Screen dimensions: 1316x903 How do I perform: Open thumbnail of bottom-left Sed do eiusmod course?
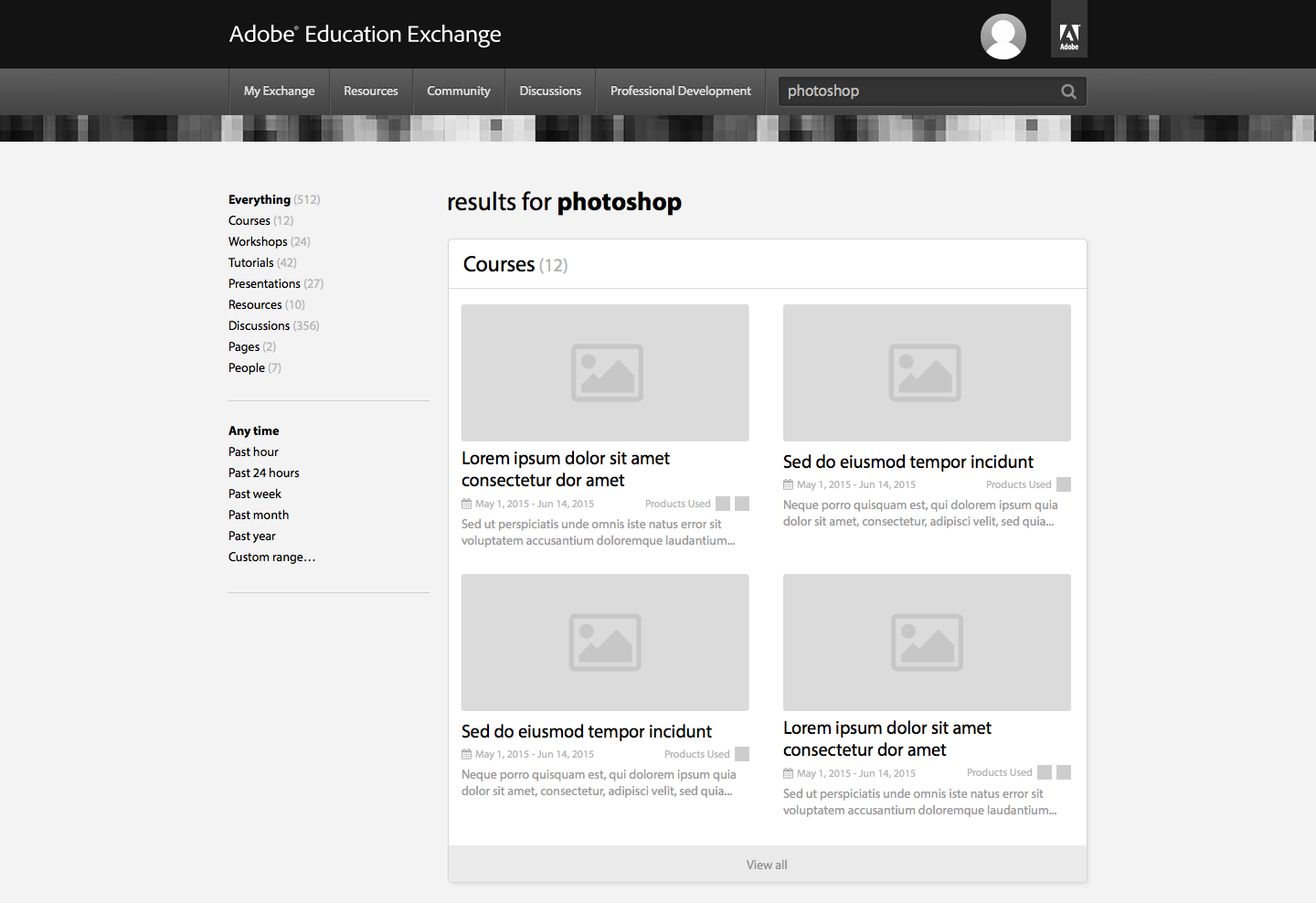[x=605, y=643]
